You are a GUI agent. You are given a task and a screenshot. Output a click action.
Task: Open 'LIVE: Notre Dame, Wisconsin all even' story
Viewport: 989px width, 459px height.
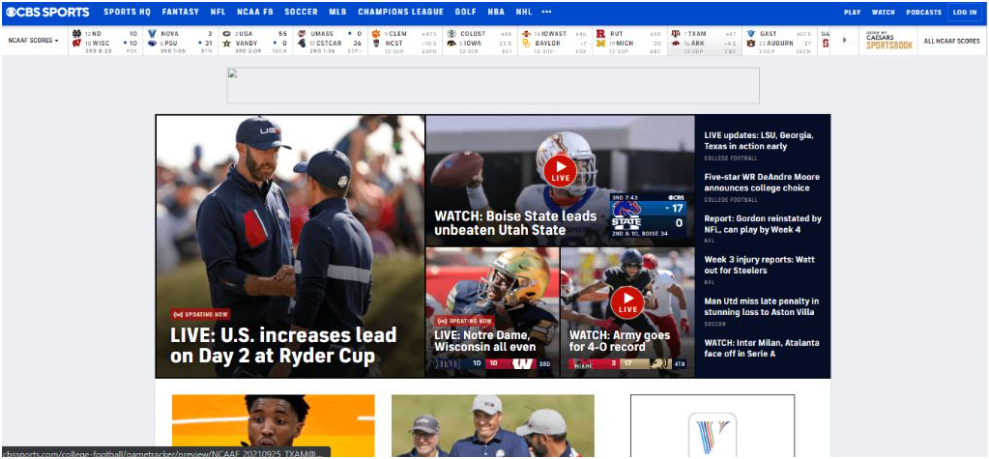click(485, 341)
